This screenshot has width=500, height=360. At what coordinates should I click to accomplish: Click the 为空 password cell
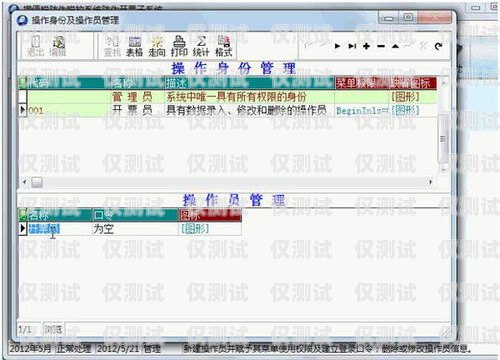pyautogui.click(x=135, y=229)
